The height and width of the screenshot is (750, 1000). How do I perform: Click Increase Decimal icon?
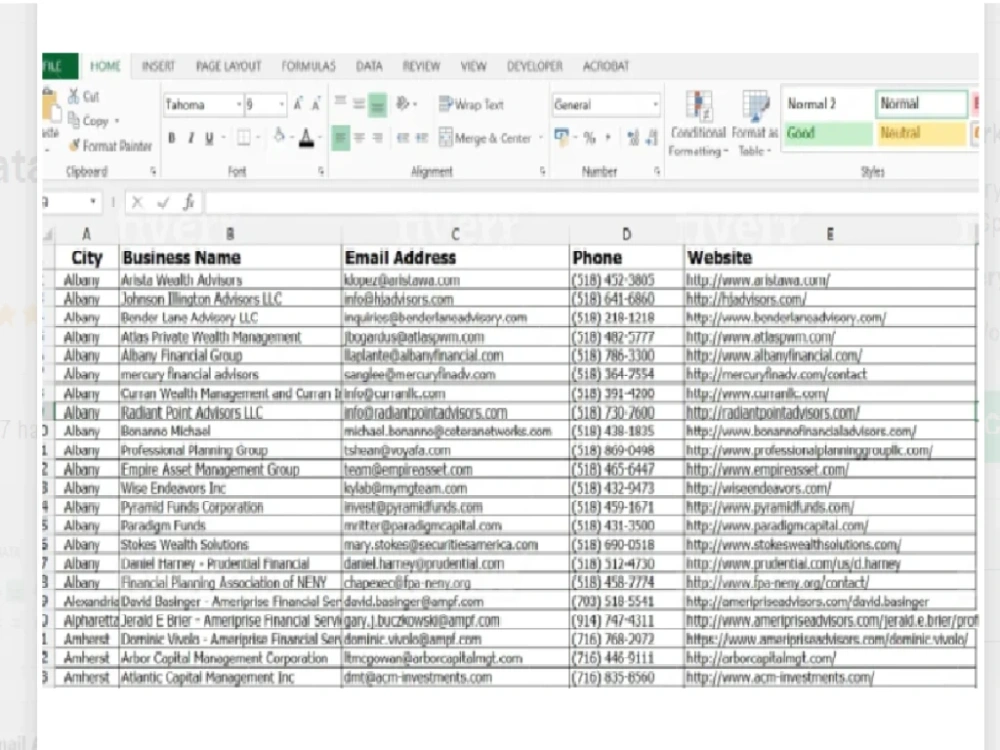point(633,138)
